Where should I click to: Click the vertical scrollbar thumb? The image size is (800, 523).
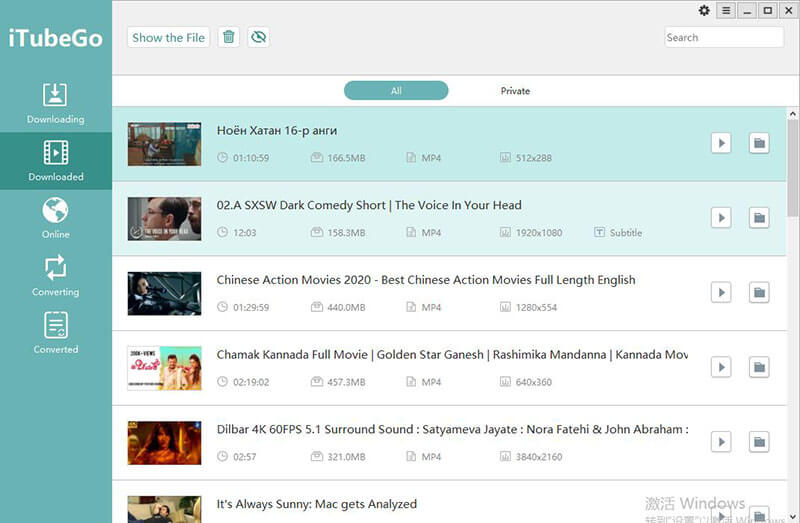click(792, 167)
